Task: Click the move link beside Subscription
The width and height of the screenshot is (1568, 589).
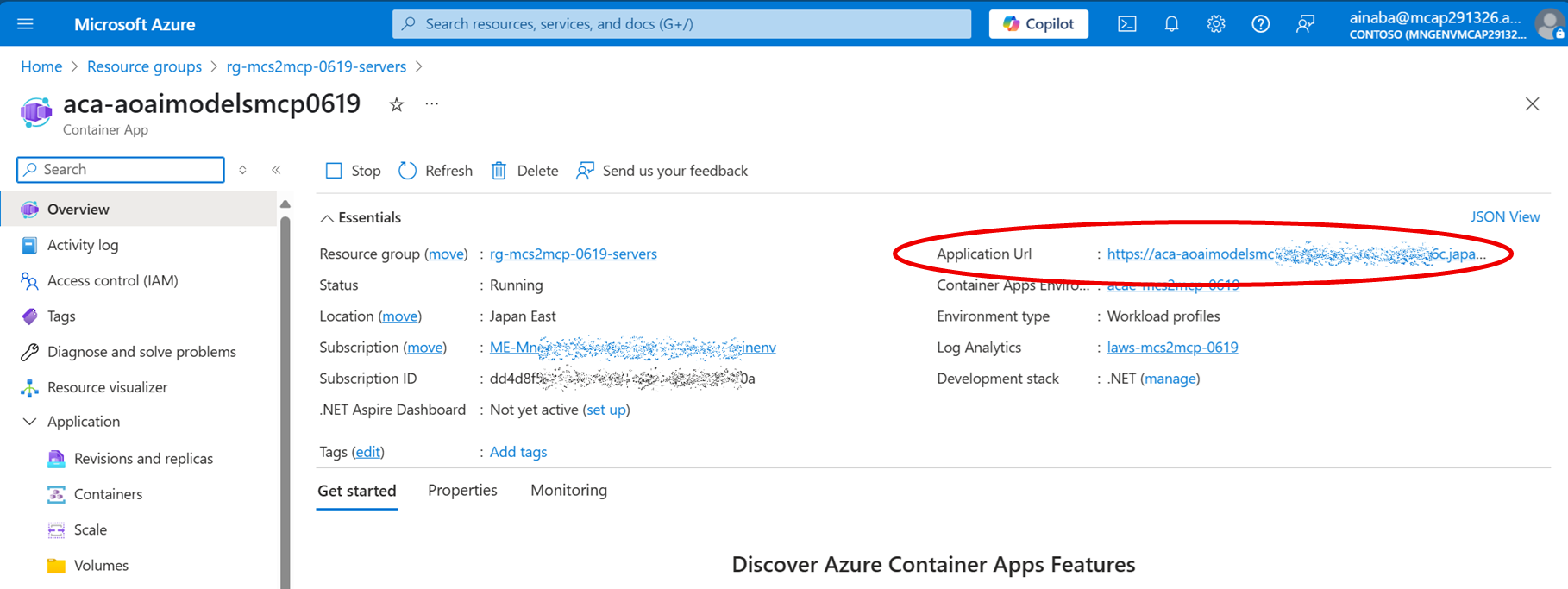Action: (x=425, y=348)
